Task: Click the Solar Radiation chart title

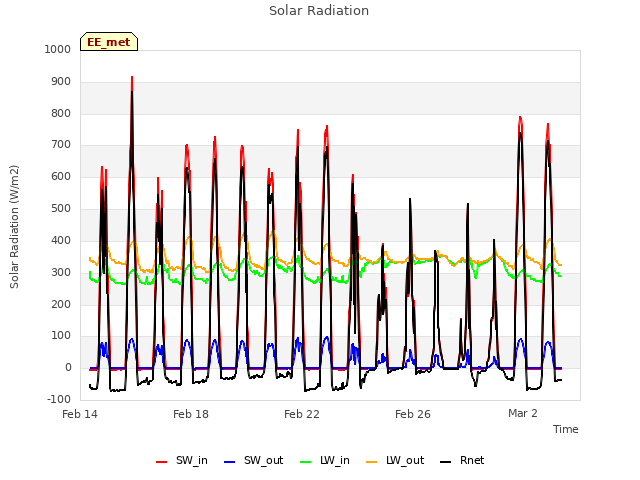Action: click(x=319, y=11)
